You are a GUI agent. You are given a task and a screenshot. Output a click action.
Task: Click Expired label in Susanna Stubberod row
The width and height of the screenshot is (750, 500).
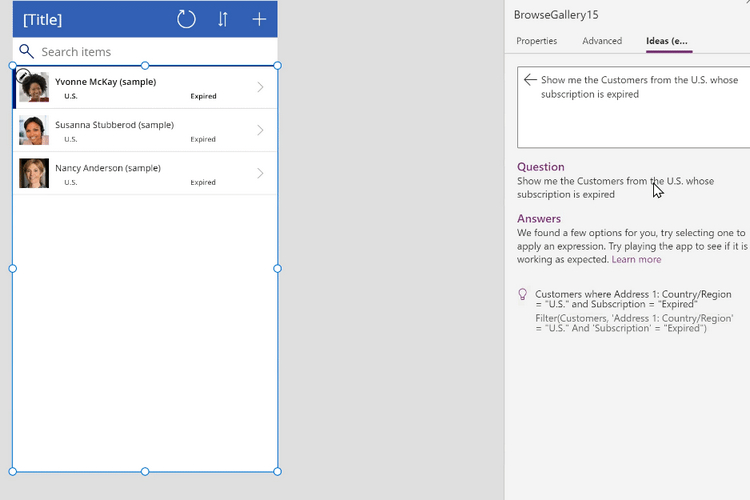(203, 139)
